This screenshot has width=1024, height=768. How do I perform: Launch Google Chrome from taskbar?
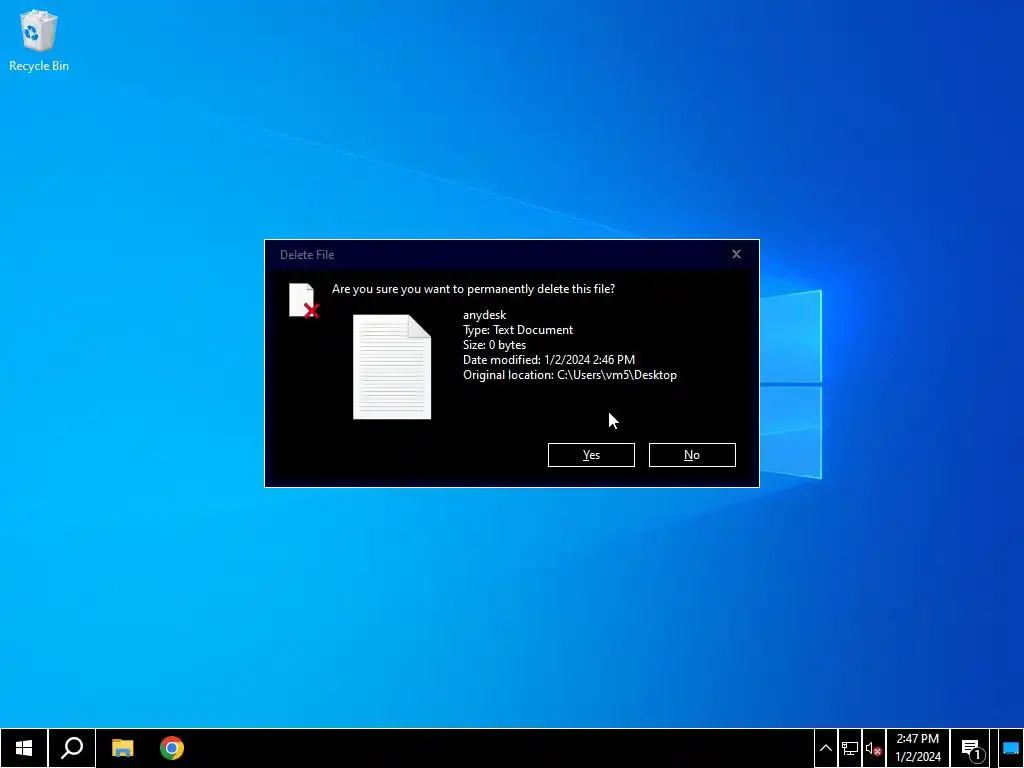tap(172, 748)
